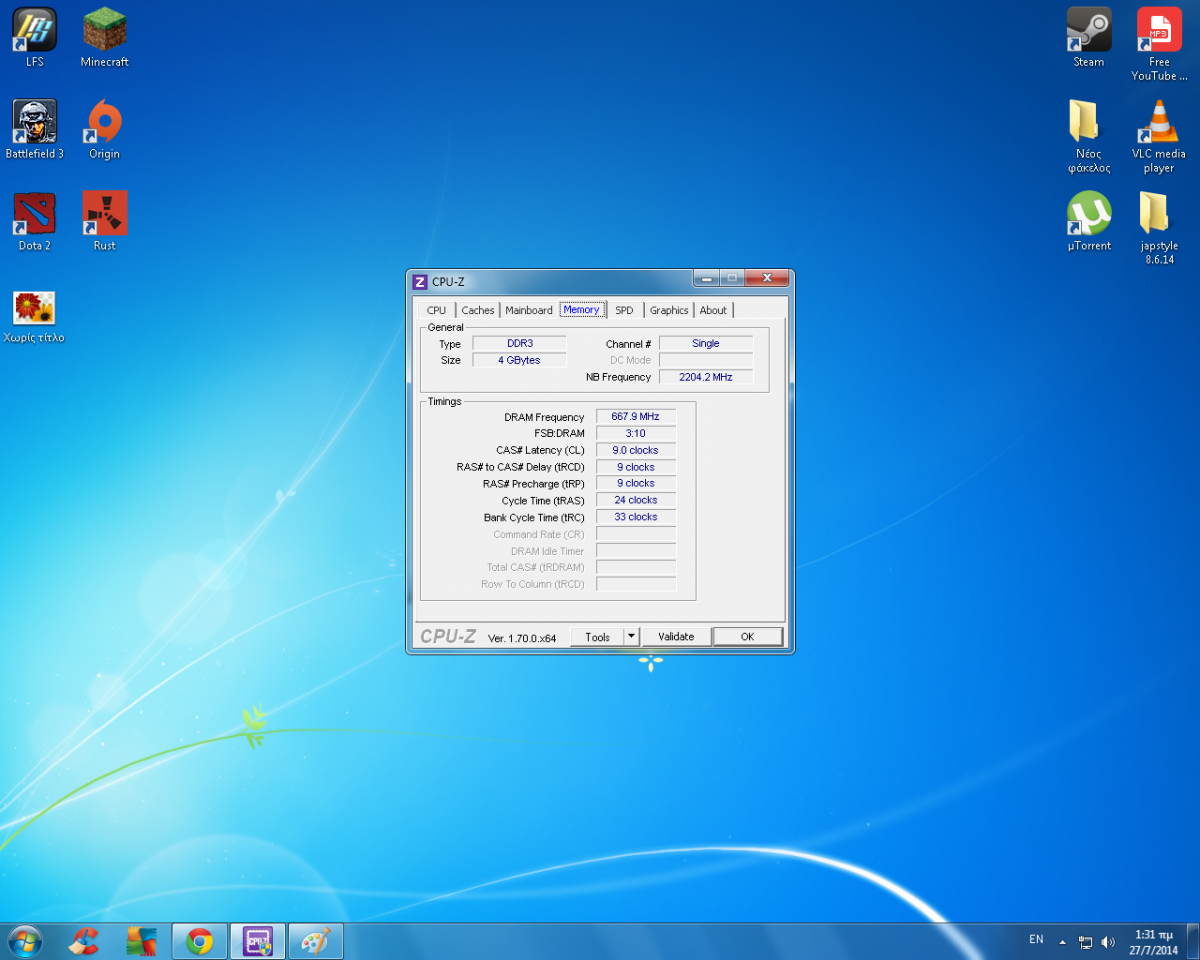Click tRCD value field 9 clocks
The image size is (1200, 960).
click(636, 467)
